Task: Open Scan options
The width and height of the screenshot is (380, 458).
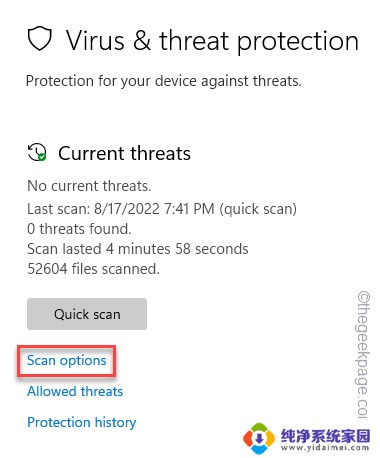Action: coord(67,361)
